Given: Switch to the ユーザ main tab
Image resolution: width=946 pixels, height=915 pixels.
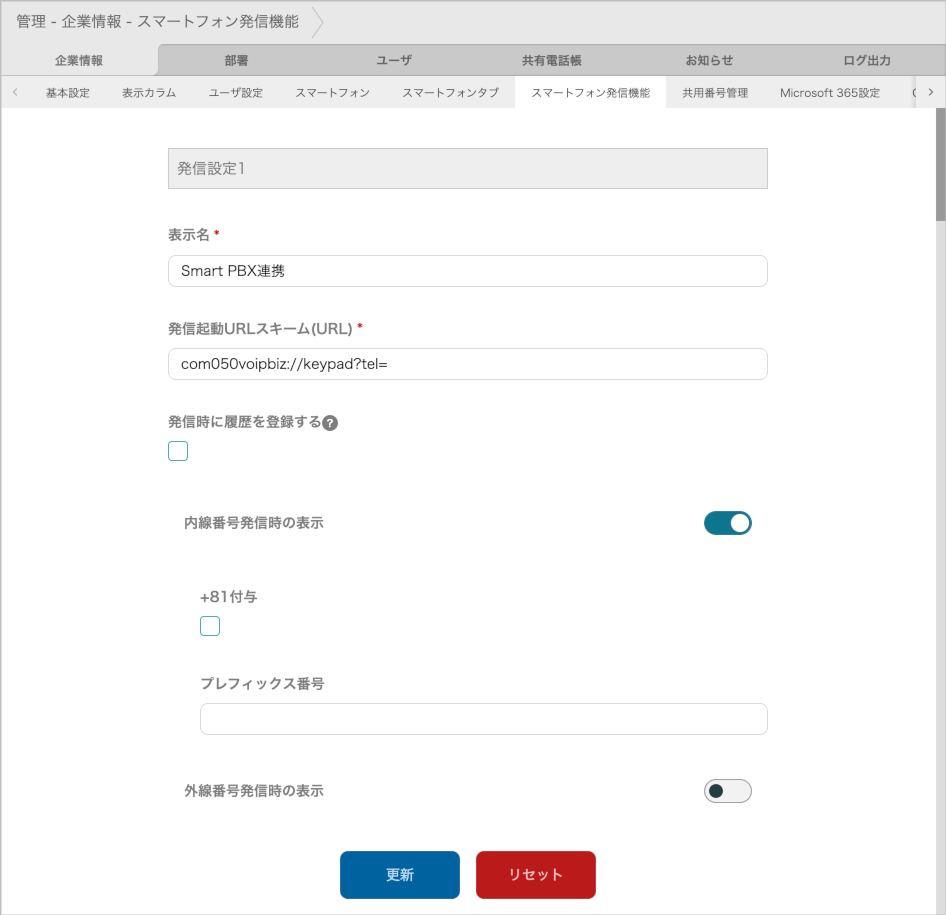Looking at the screenshot, I should pos(394,60).
